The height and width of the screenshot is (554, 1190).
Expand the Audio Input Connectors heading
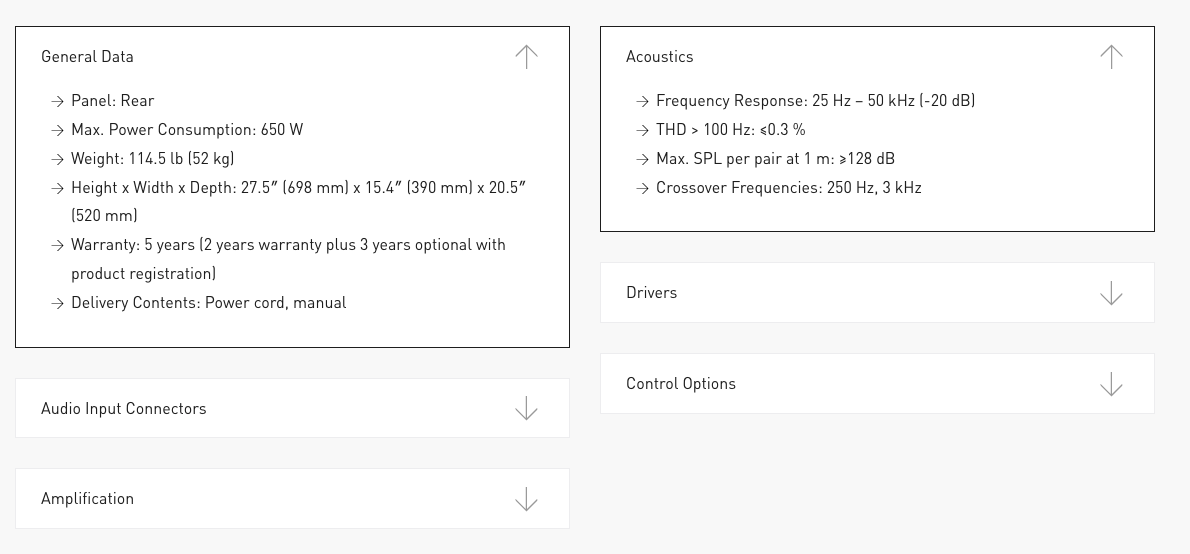[123, 409]
